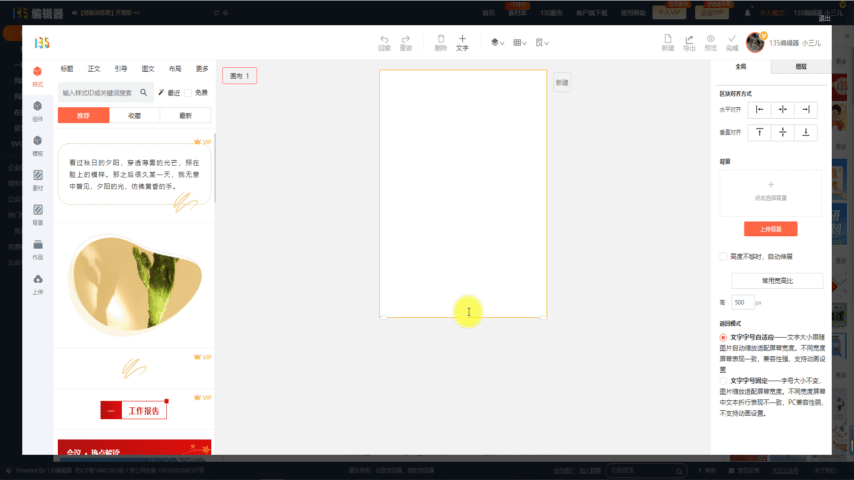The width and height of the screenshot is (854, 480).
Task: Click the undo (回撤) icon
Action: pos(384,41)
